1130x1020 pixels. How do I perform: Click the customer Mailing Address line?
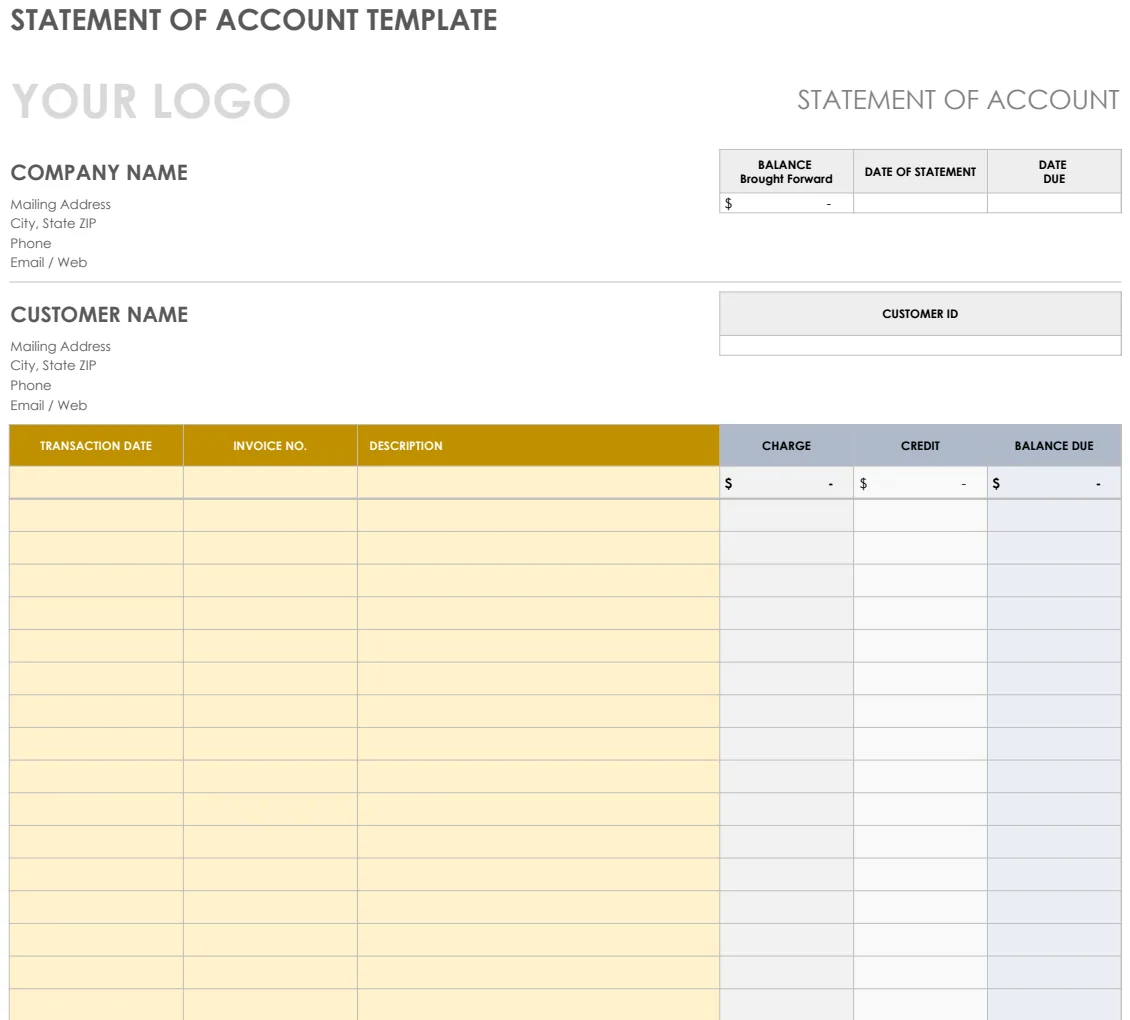click(61, 346)
